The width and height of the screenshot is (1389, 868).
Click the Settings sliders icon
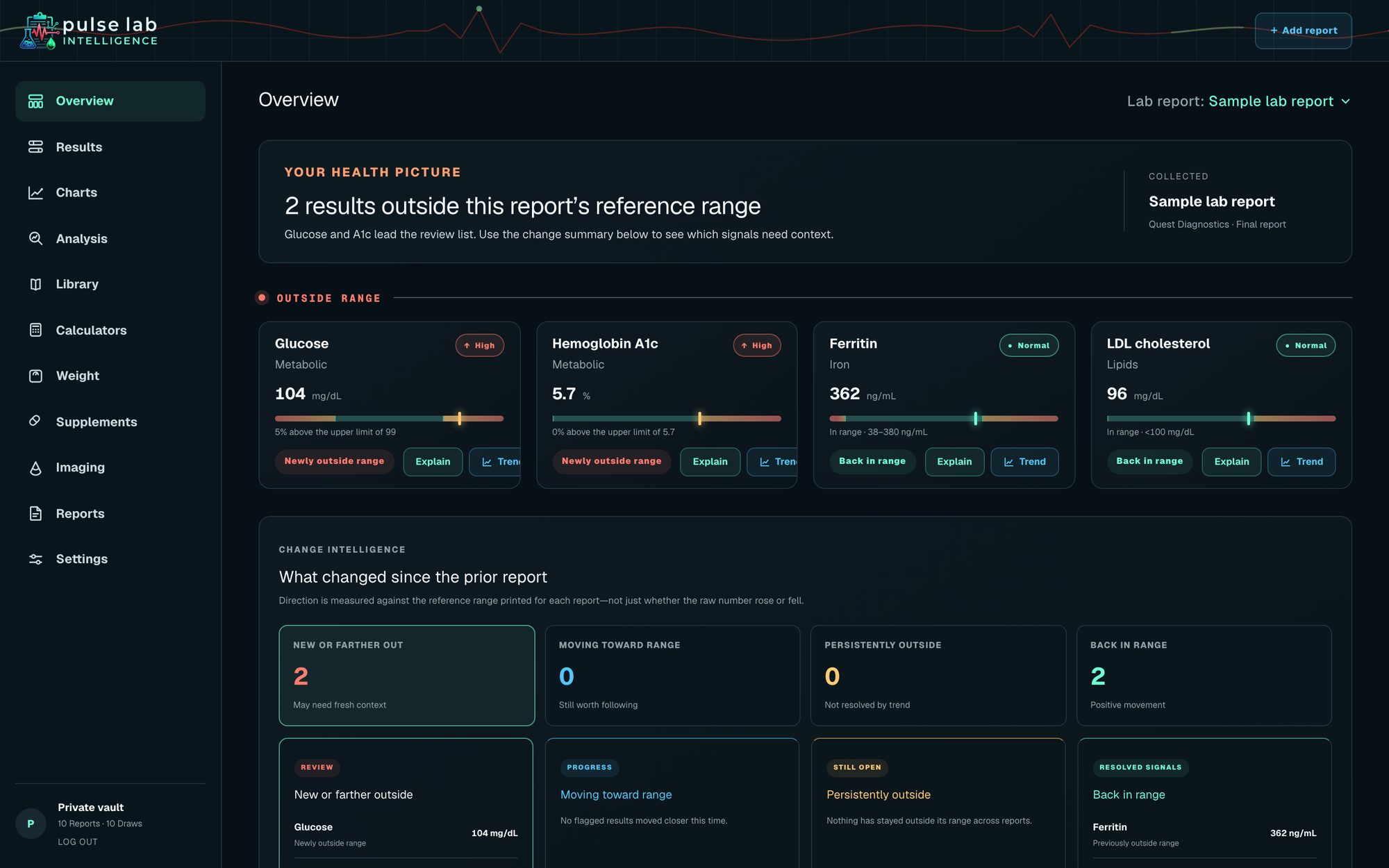point(35,559)
